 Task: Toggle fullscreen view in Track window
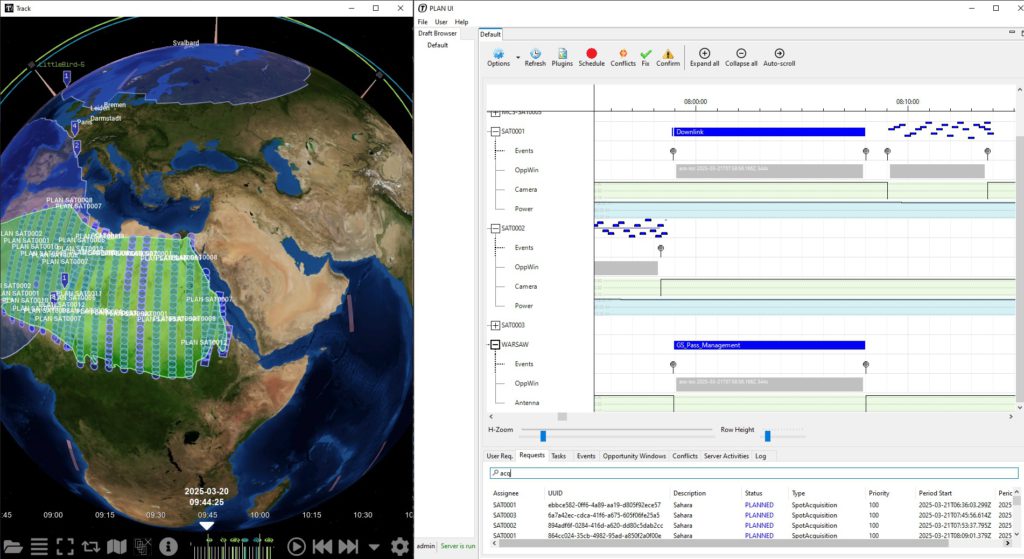point(65,547)
